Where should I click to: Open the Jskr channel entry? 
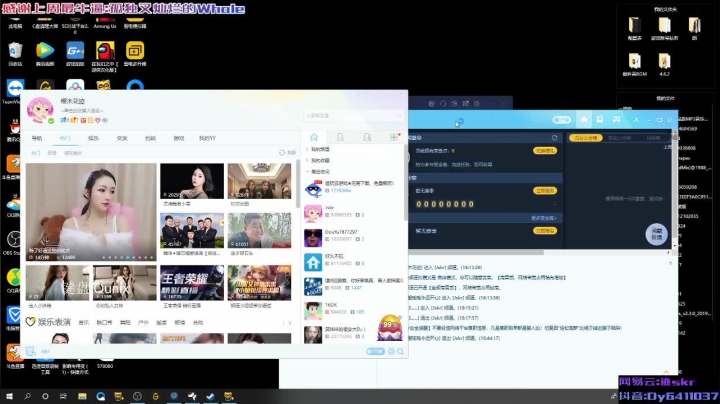pos(354,211)
